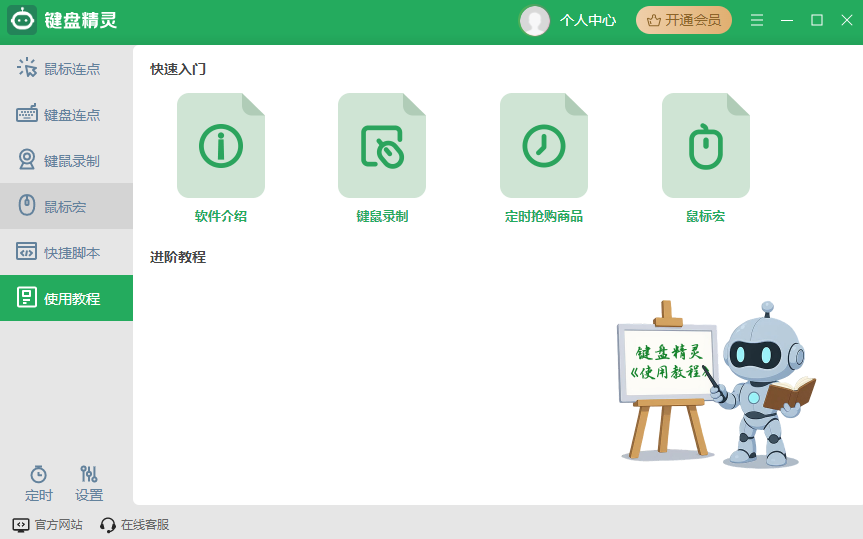Contact 在线客服 support
863x539 pixels.
pyautogui.click(x=134, y=525)
